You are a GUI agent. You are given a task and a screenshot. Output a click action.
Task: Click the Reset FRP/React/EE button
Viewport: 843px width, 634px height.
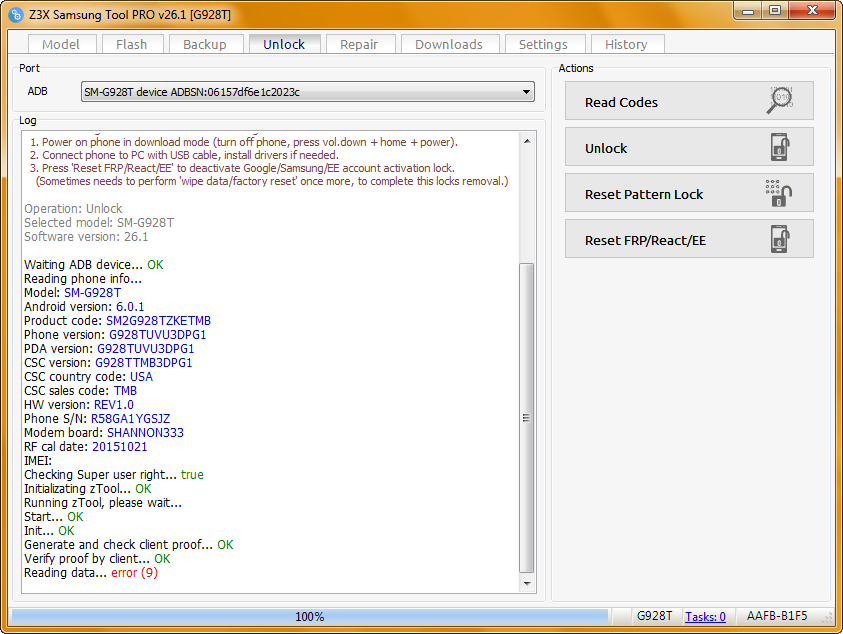click(x=689, y=239)
